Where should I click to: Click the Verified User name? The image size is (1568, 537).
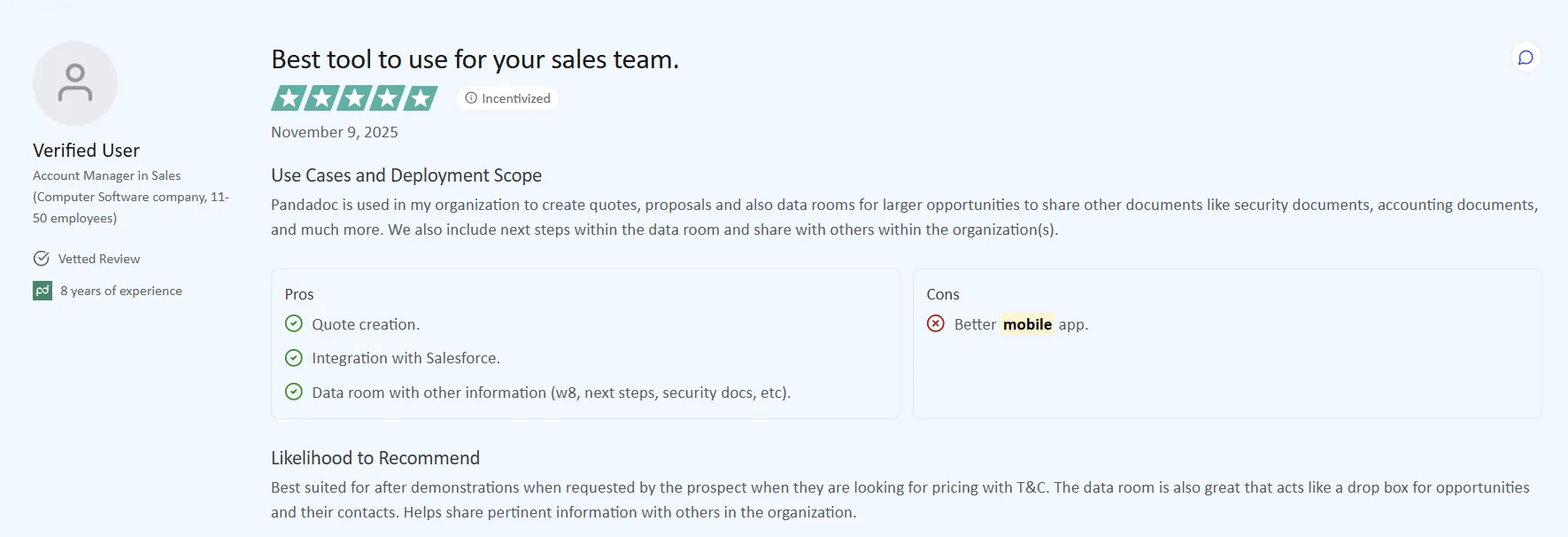coord(86,151)
